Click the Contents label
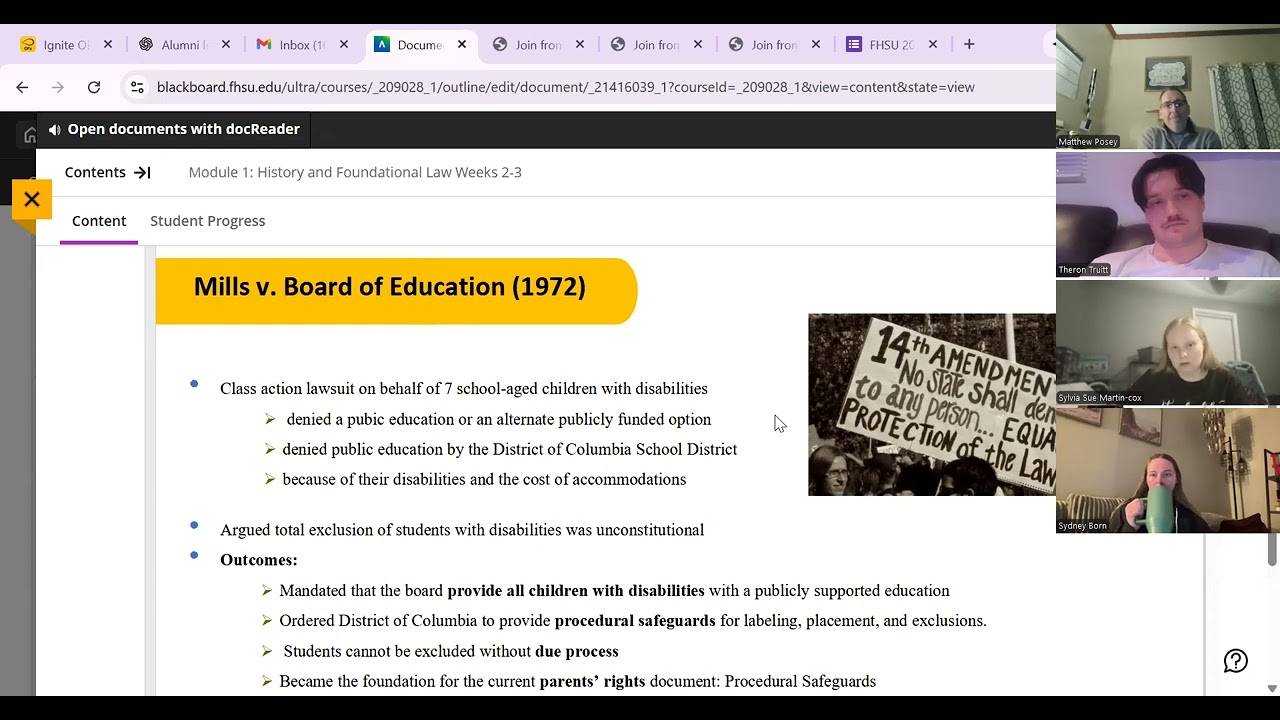This screenshot has width=1280, height=720. [95, 172]
